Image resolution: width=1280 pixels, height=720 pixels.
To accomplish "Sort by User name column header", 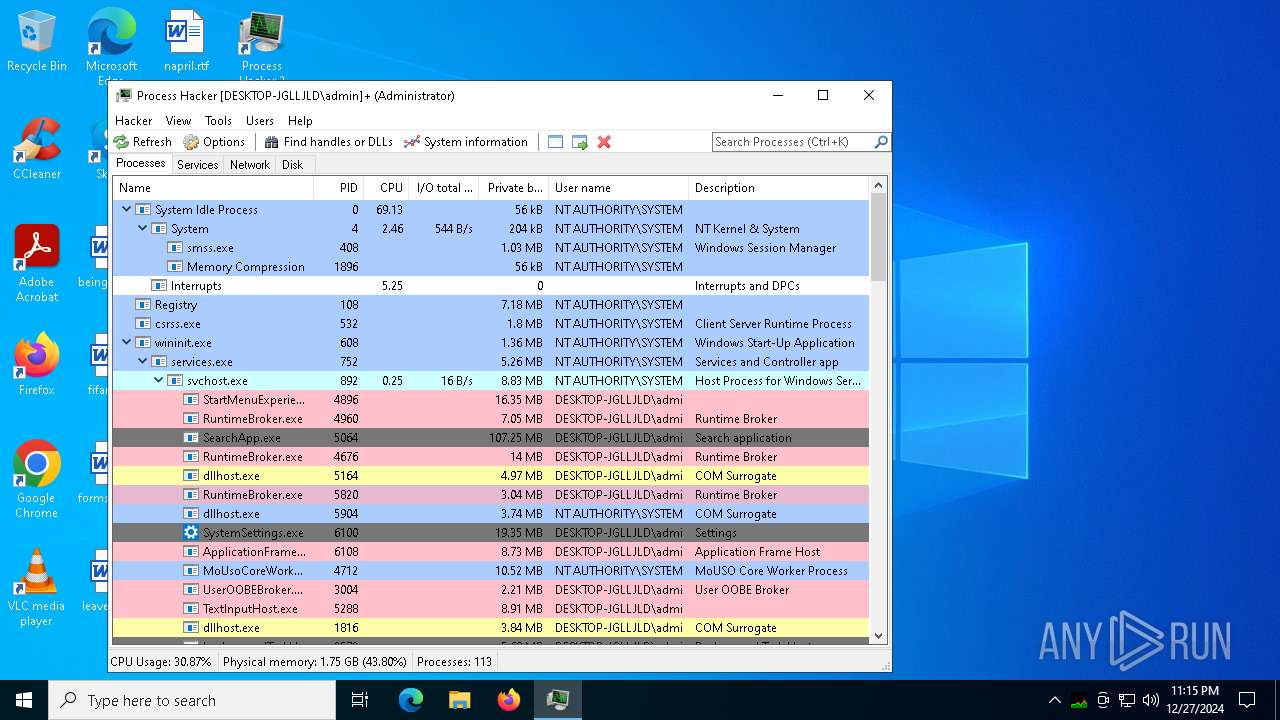I will click(x=619, y=188).
